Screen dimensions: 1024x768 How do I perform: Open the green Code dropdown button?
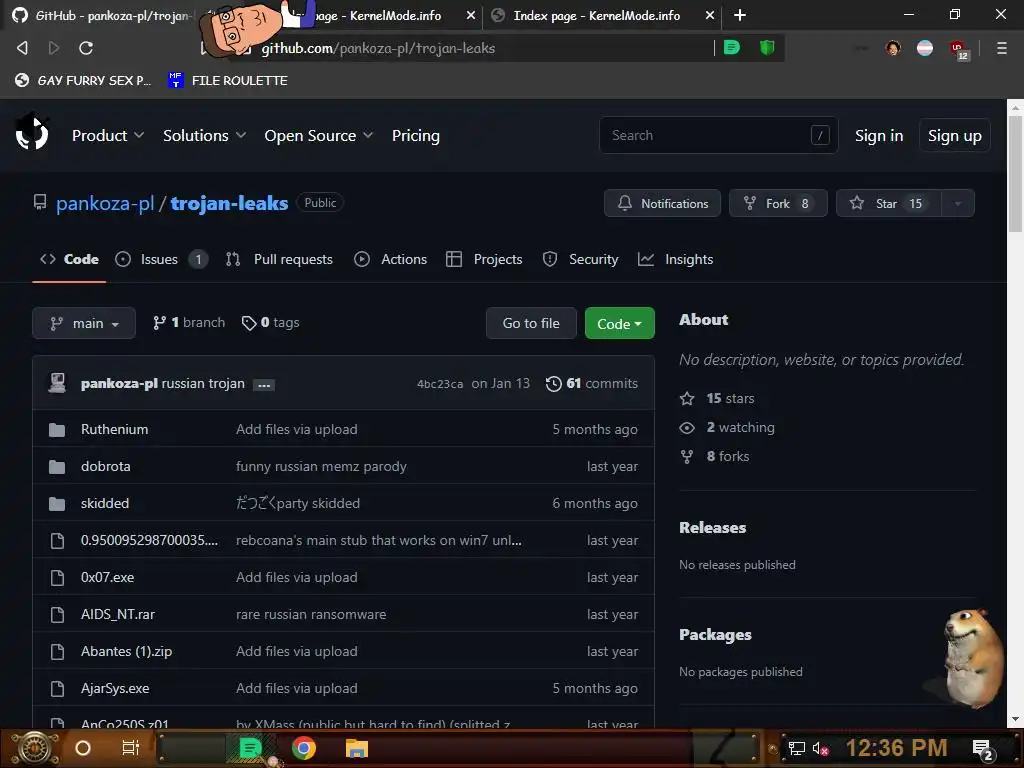(x=619, y=323)
